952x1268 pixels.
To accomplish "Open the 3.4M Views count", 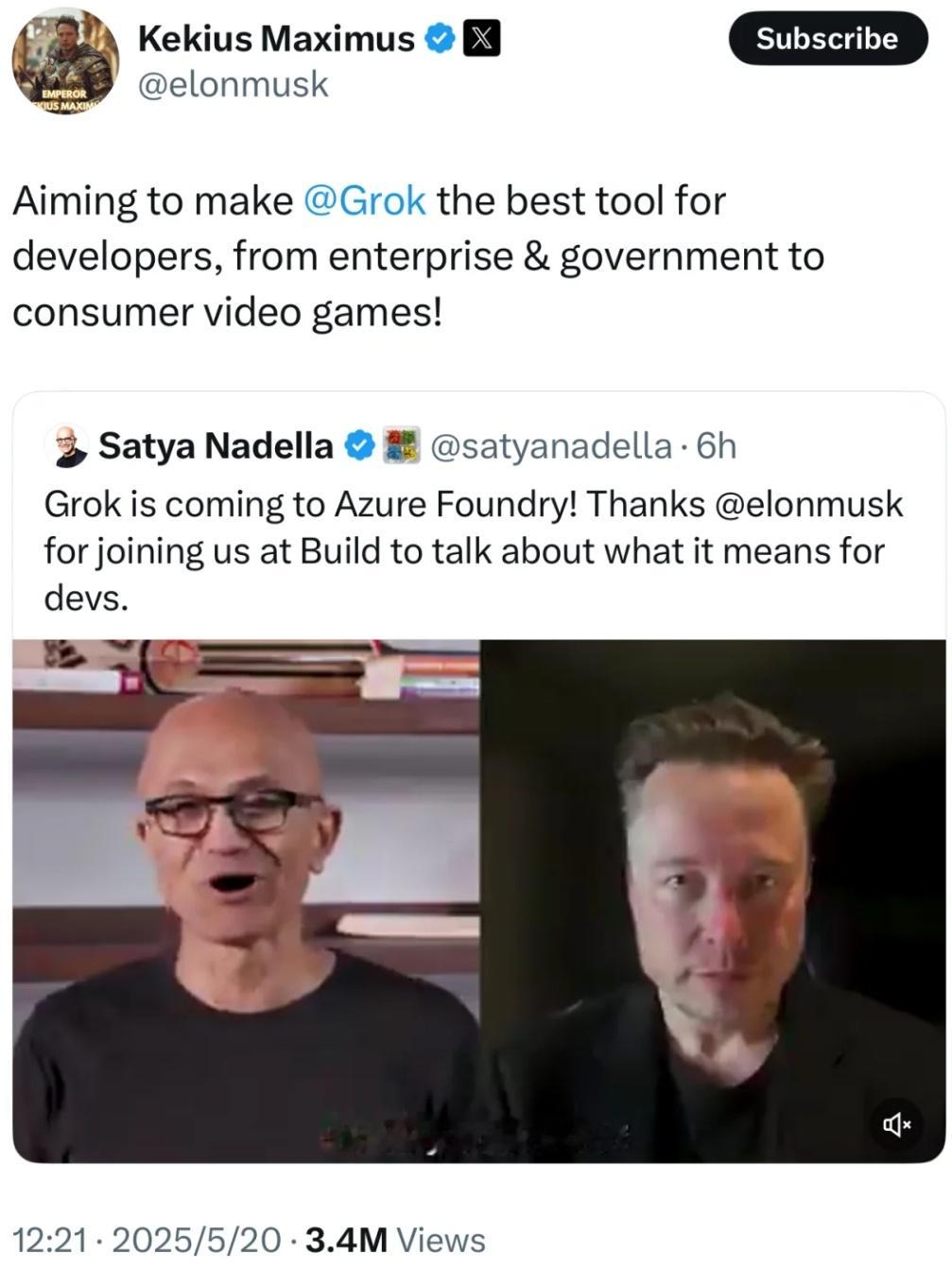I will pos(395,1240).
